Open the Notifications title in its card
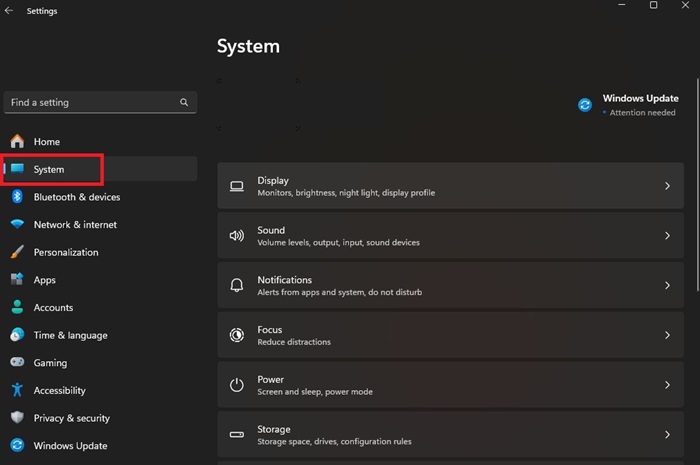 (x=284, y=280)
